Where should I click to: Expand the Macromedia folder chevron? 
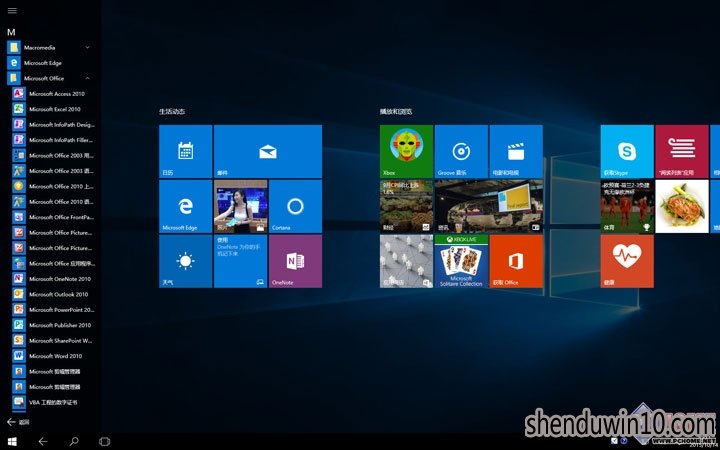(x=87, y=47)
